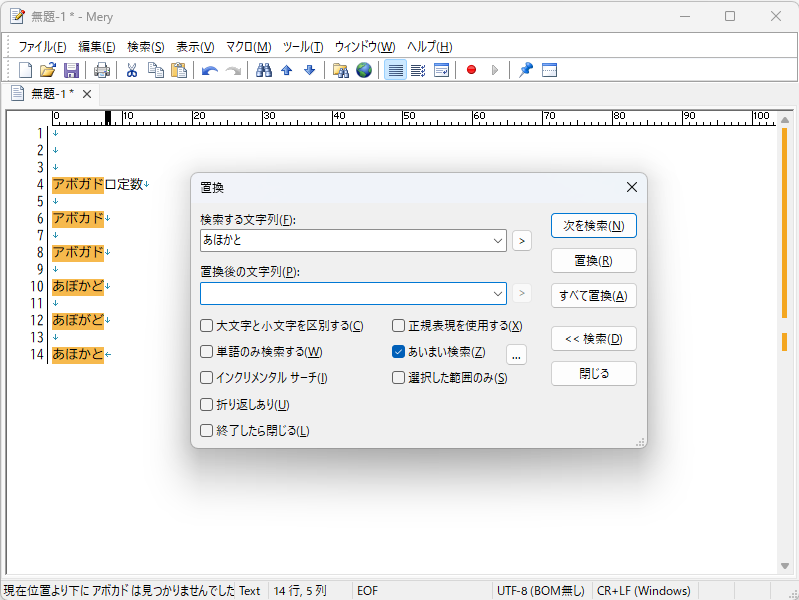Click the Find Next down arrow icon
Viewport: 799px width, 600px height.
pyautogui.click(x=309, y=70)
